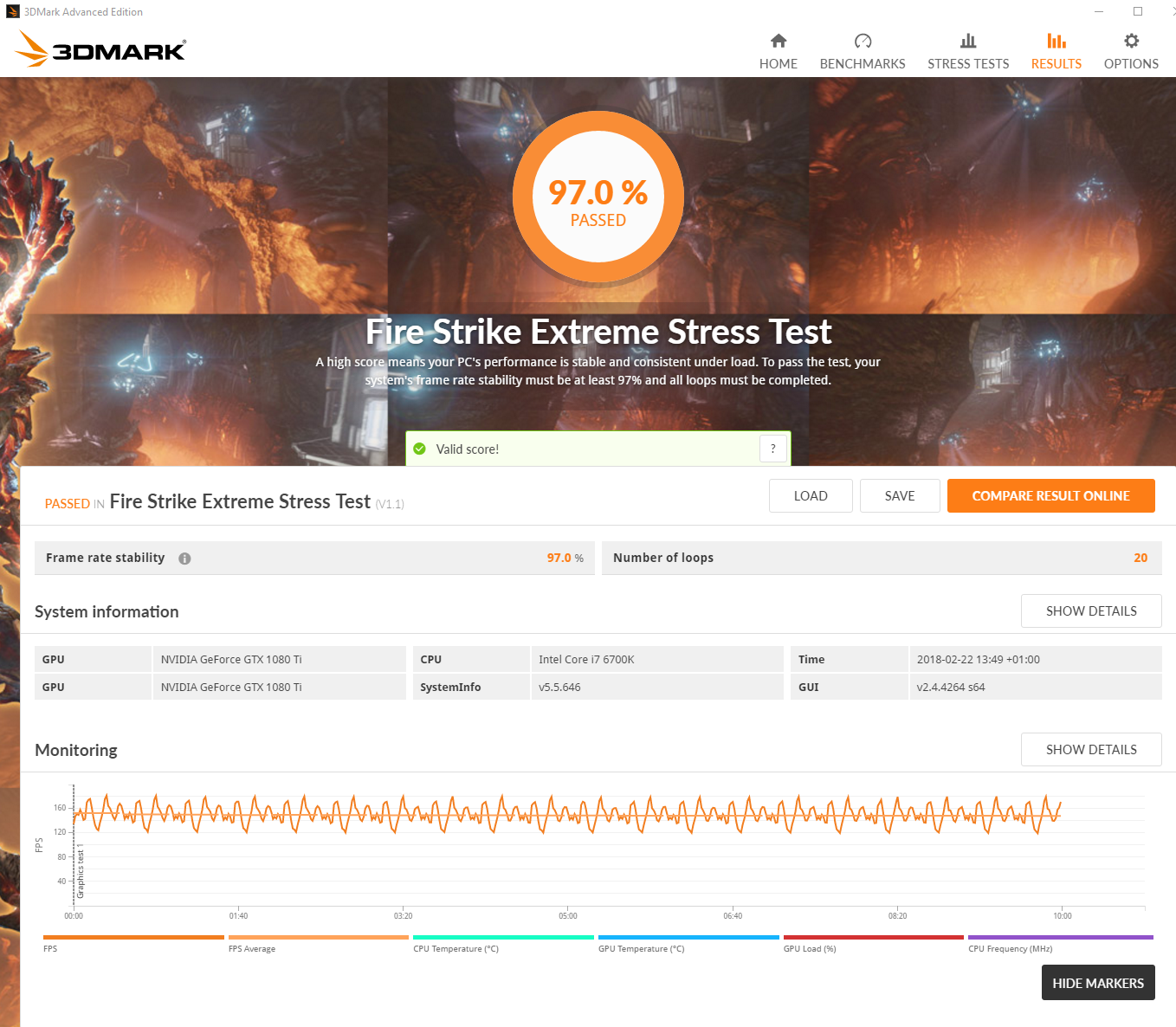Click COMPARE RESULT ONLINE
This screenshot has height=1027, width=1176.
click(1051, 495)
